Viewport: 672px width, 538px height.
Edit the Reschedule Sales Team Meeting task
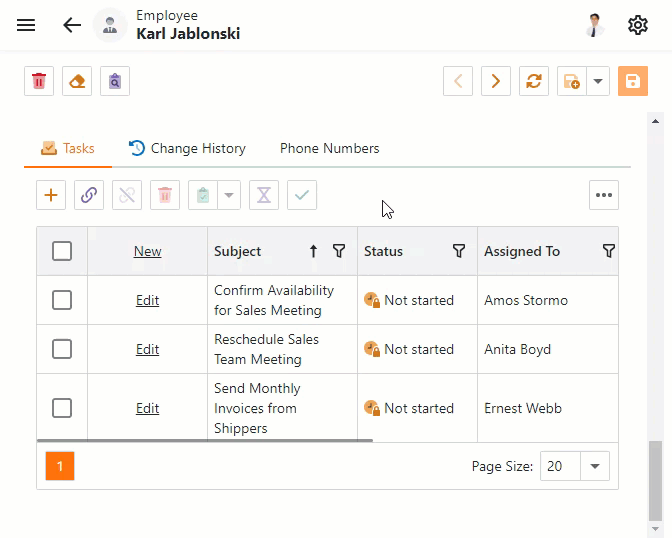[x=147, y=349]
